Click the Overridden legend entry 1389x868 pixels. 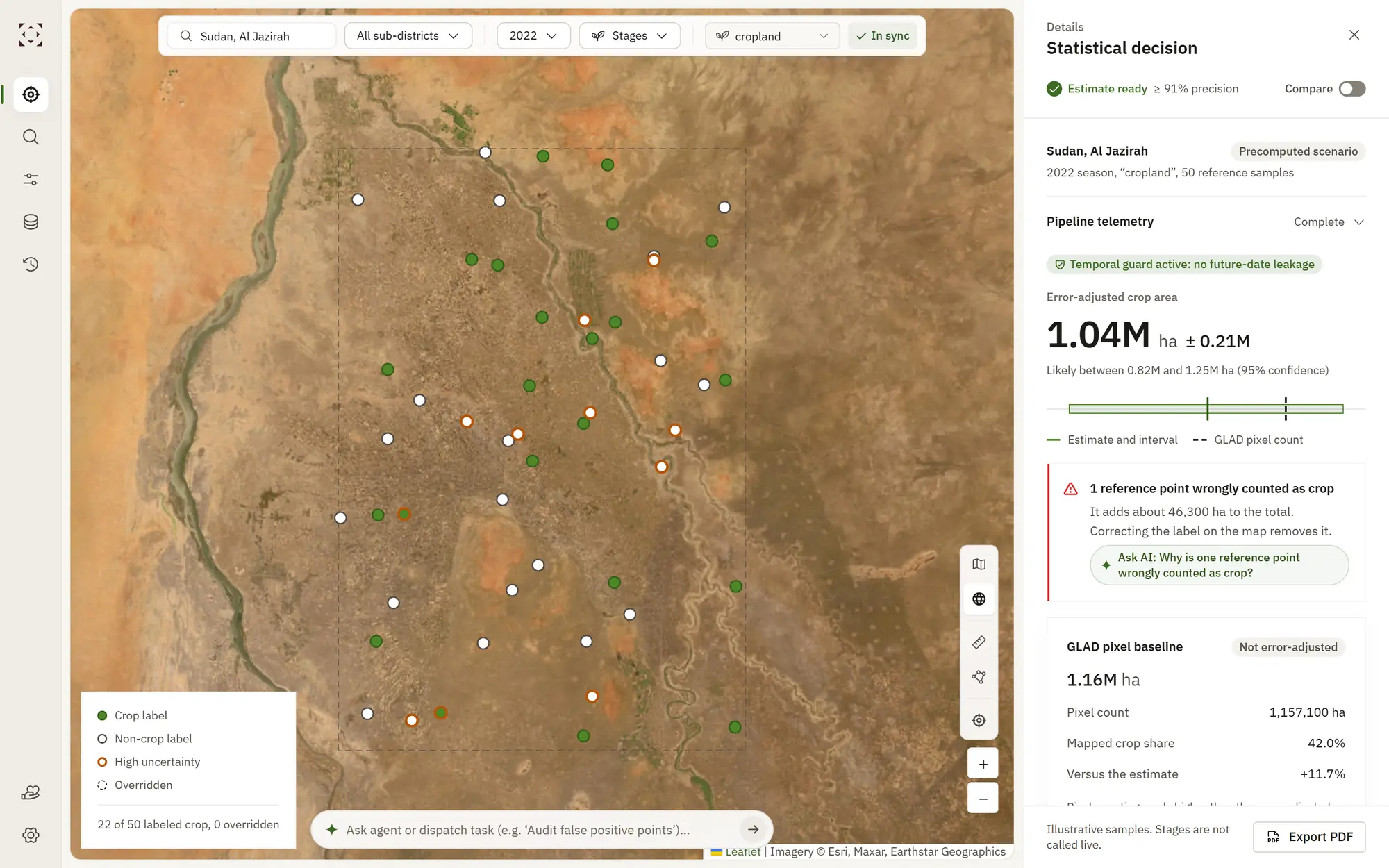click(135, 785)
